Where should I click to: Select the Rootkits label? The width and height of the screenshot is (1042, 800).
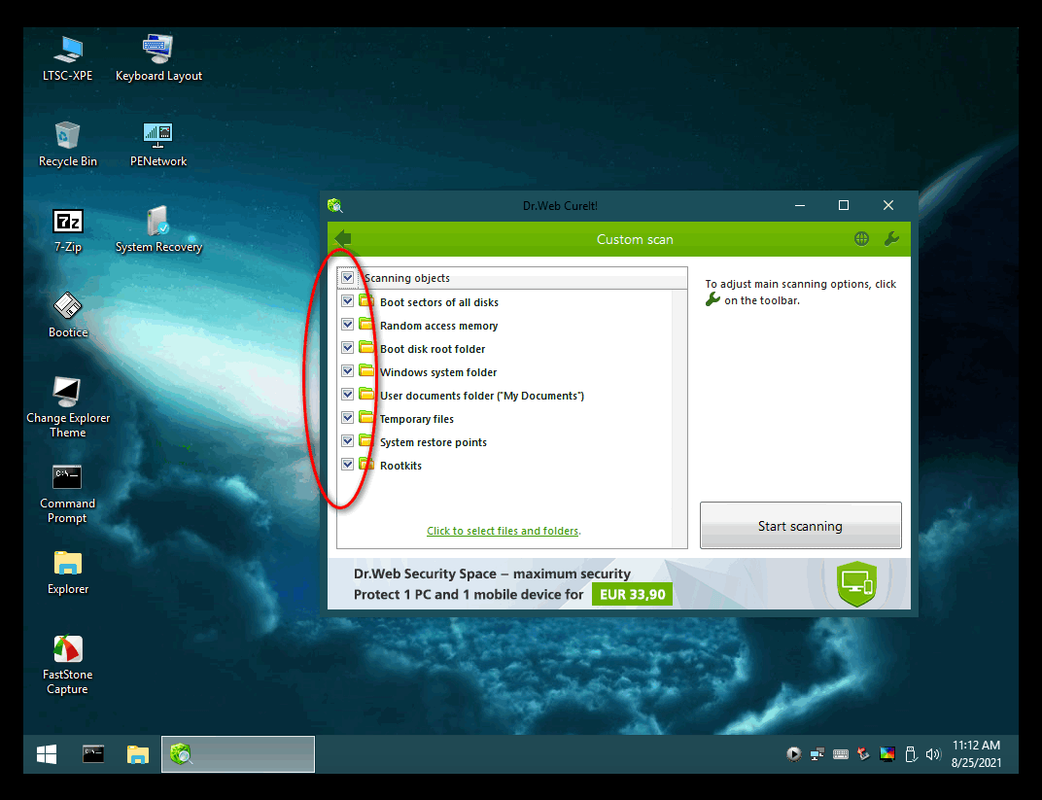tap(401, 465)
